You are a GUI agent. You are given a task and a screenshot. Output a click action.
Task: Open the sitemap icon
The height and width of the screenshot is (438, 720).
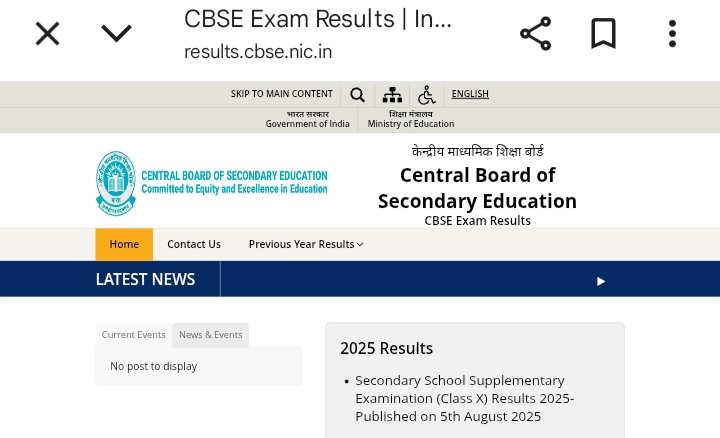tap(392, 95)
